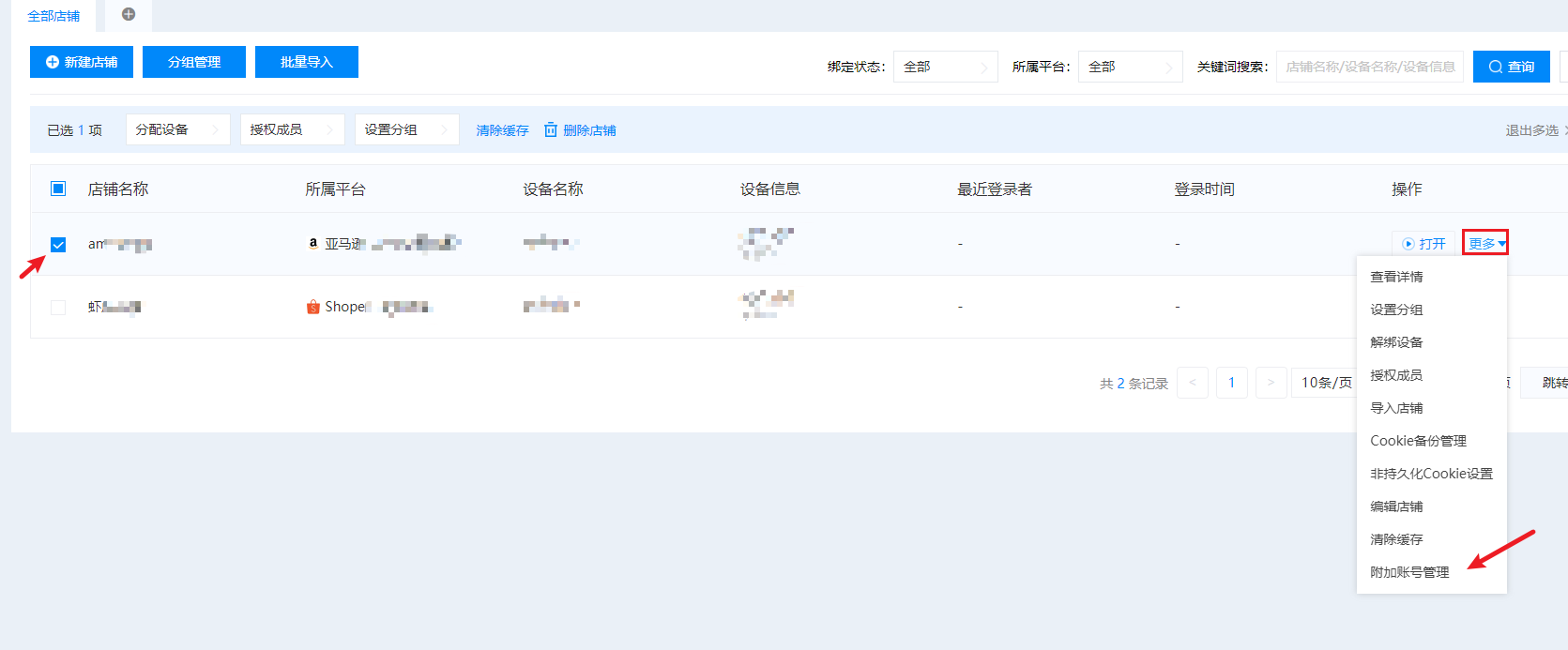Go to the previous page arrow

(1192, 383)
